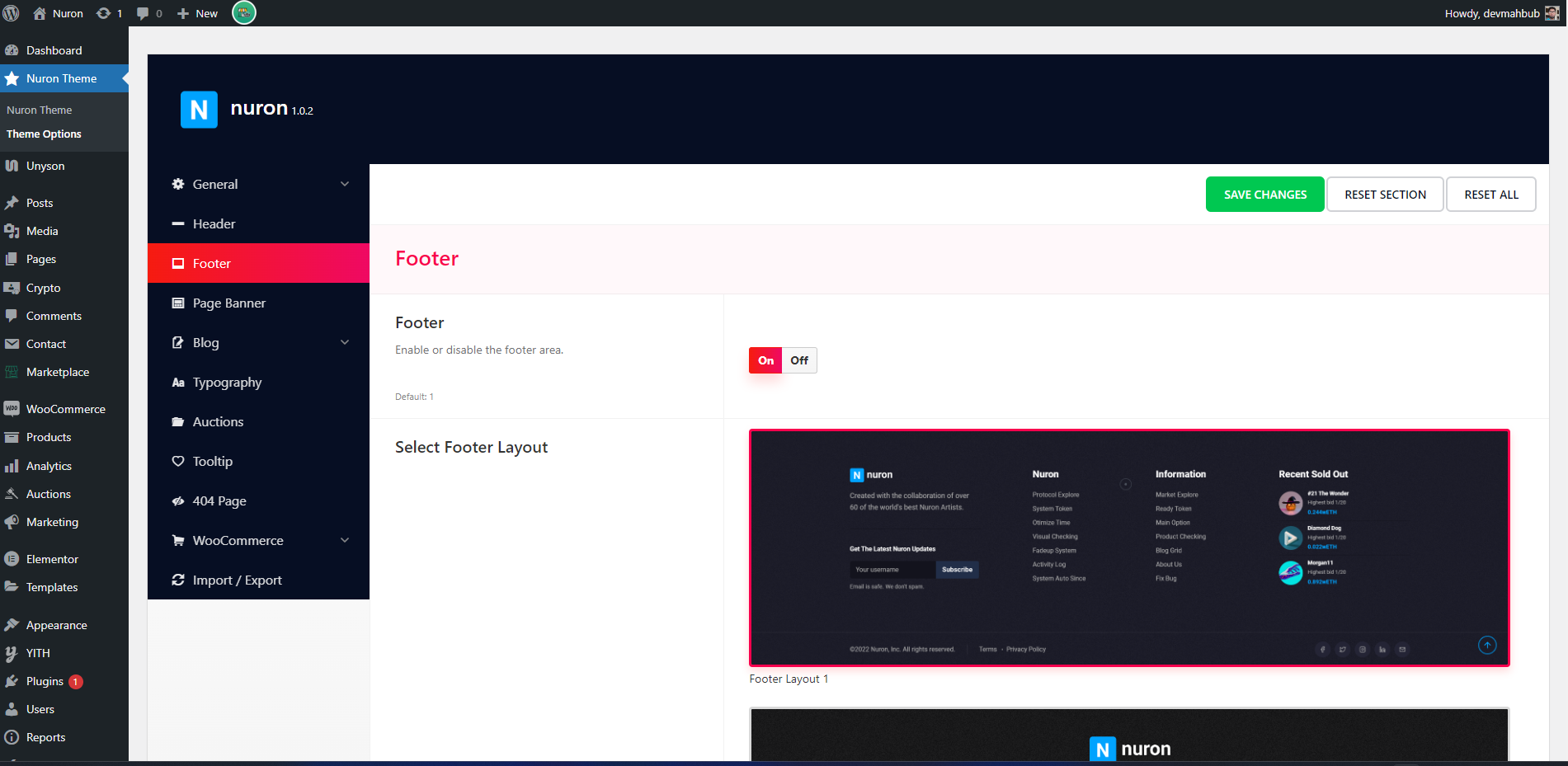Click the Media icon in sidebar
The height and width of the screenshot is (766, 1568).
[x=12, y=231]
